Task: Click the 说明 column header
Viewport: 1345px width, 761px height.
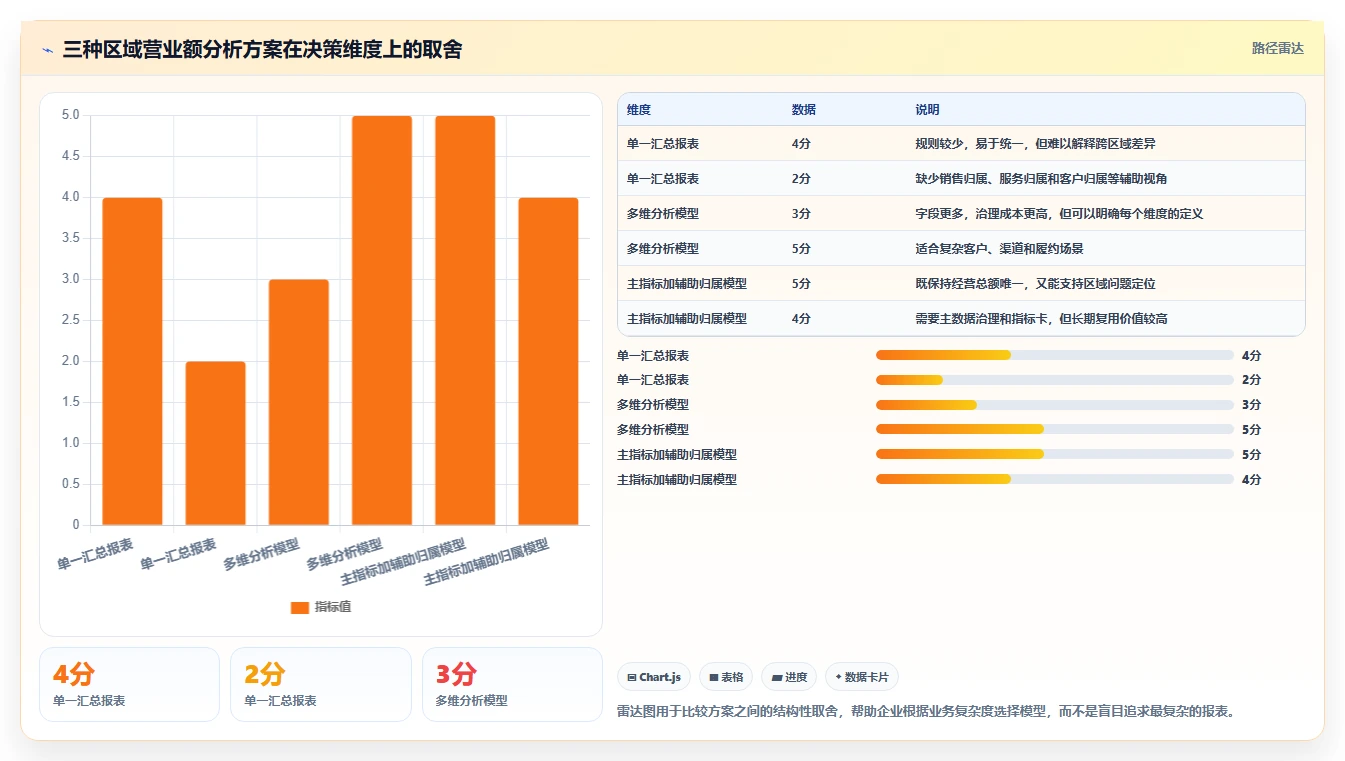Action: (927, 110)
